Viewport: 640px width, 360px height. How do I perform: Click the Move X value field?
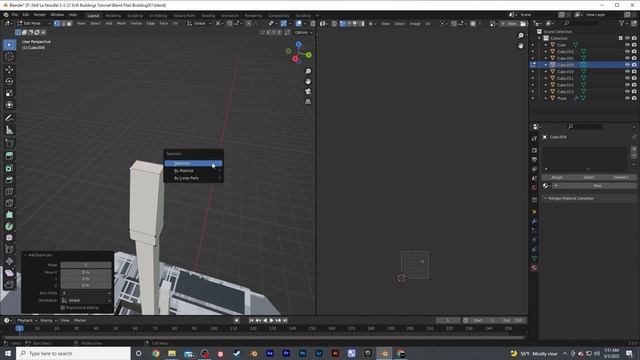(x=86, y=272)
